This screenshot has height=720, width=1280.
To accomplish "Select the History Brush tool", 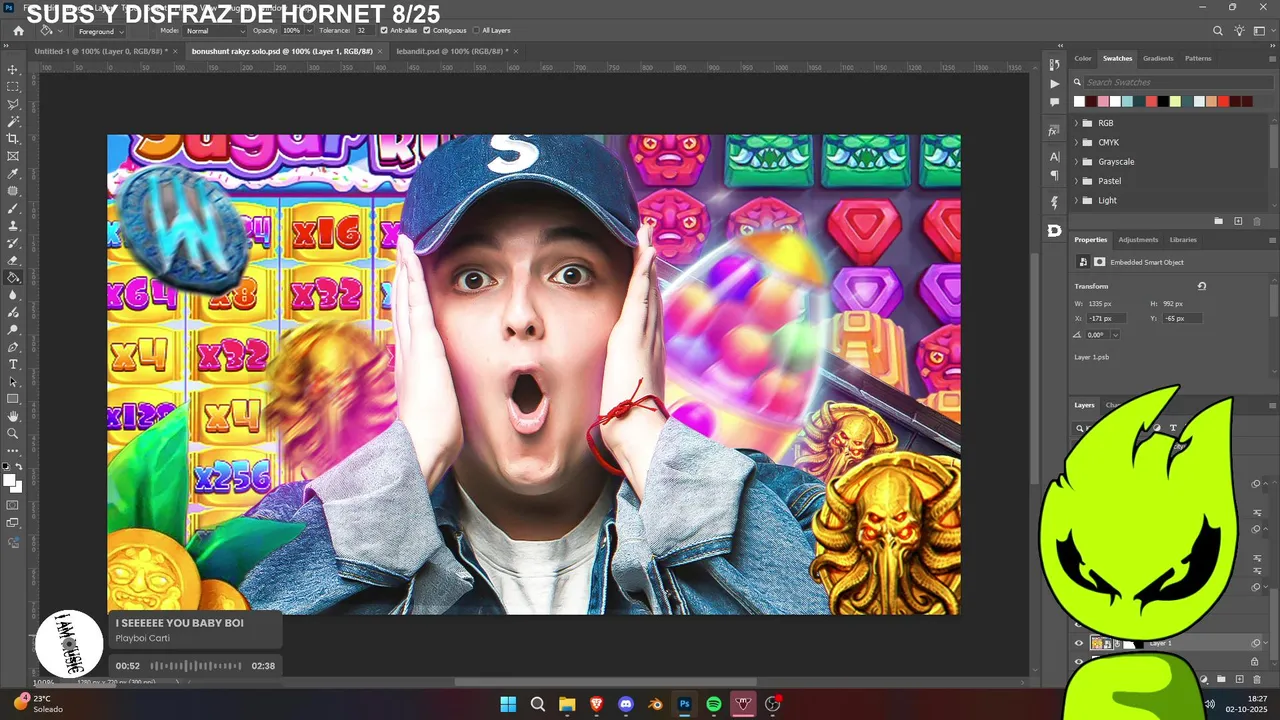I will [x=13, y=243].
